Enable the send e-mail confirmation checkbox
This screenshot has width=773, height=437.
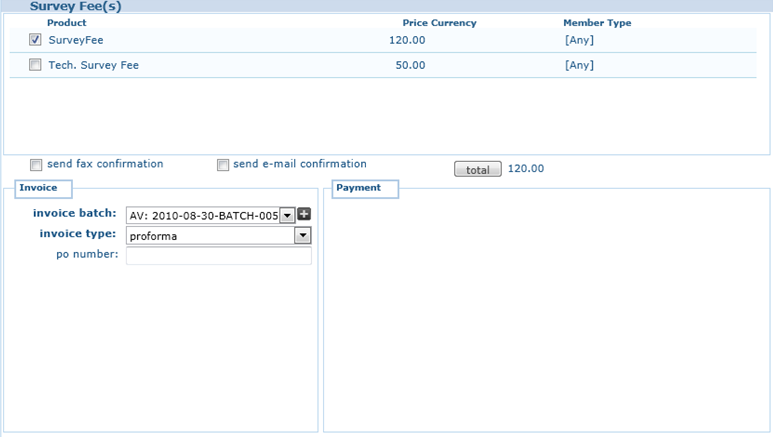pos(223,165)
